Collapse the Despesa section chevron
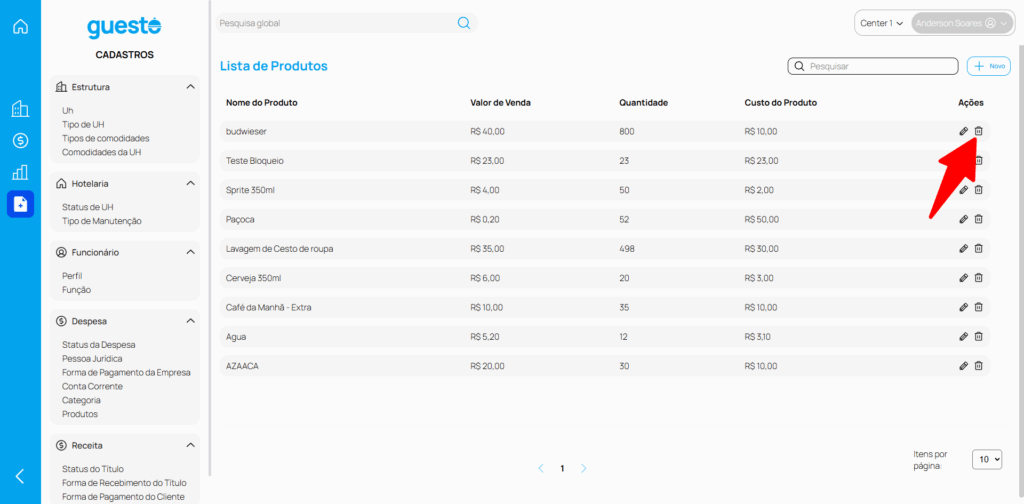The image size is (1024, 504). tap(190, 321)
